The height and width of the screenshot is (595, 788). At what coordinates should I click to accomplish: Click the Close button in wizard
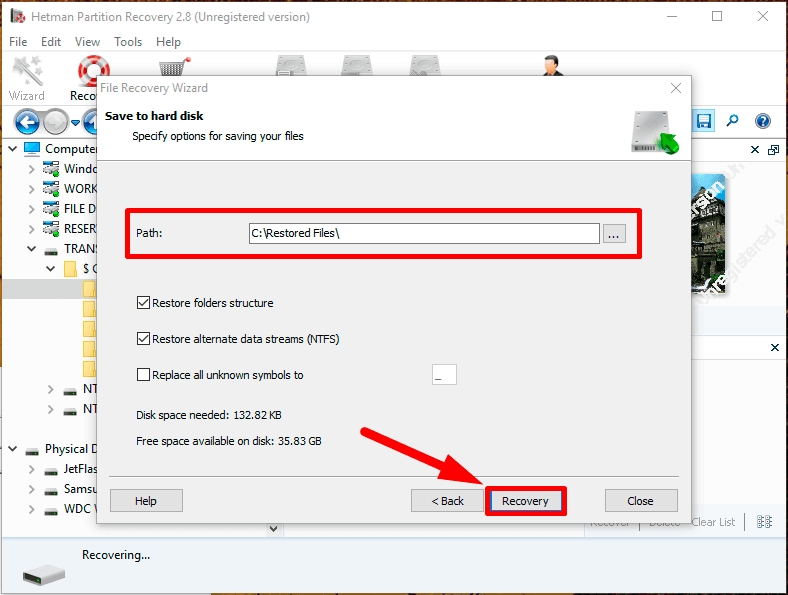tap(640, 501)
